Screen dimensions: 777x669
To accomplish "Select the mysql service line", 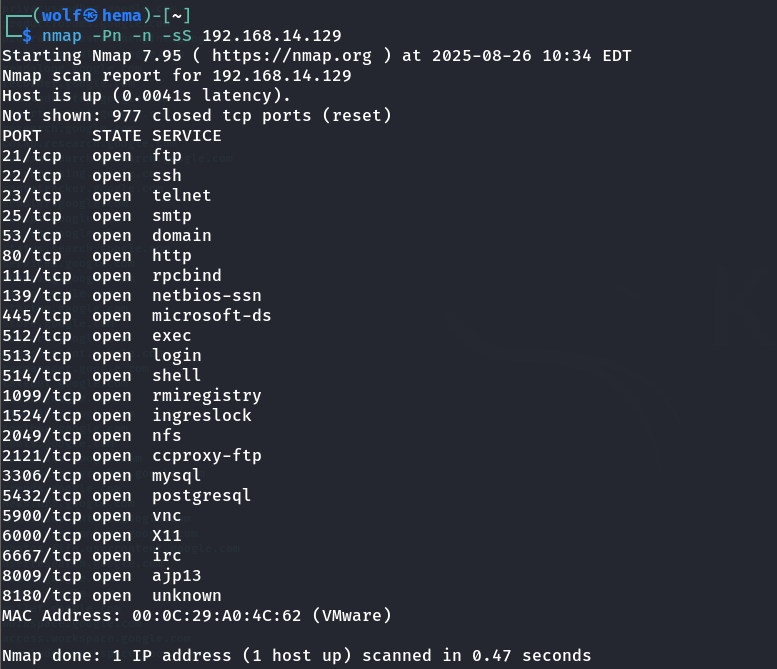I will pyautogui.click(x=176, y=476).
